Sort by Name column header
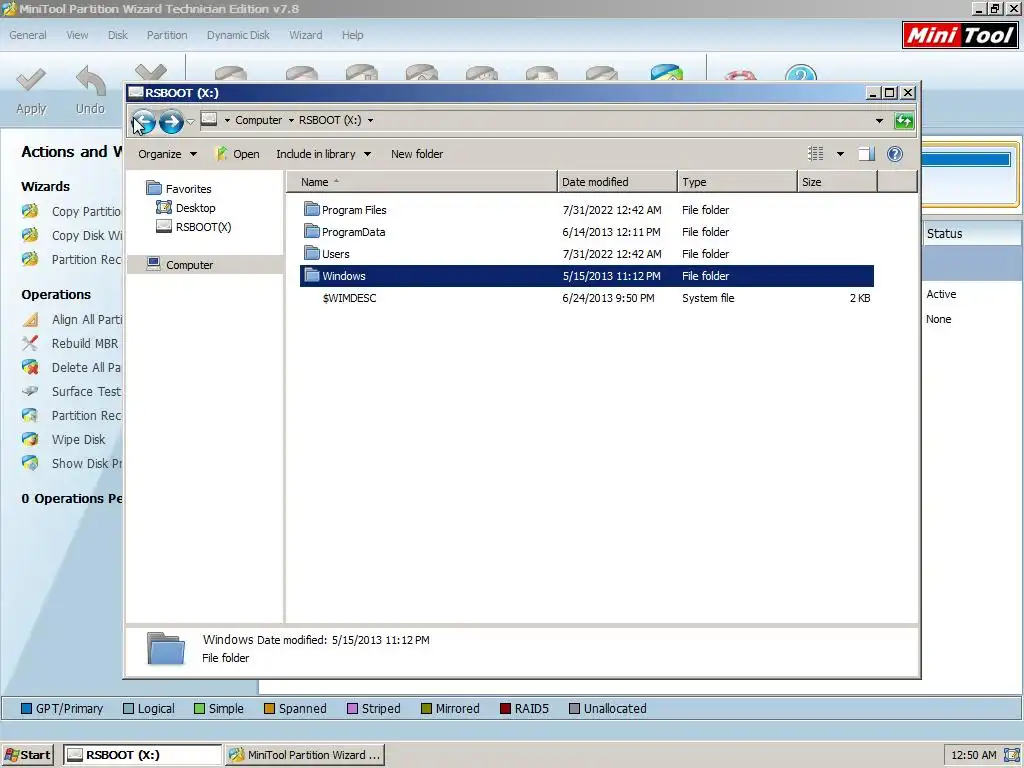The image size is (1024, 768). coord(422,182)
